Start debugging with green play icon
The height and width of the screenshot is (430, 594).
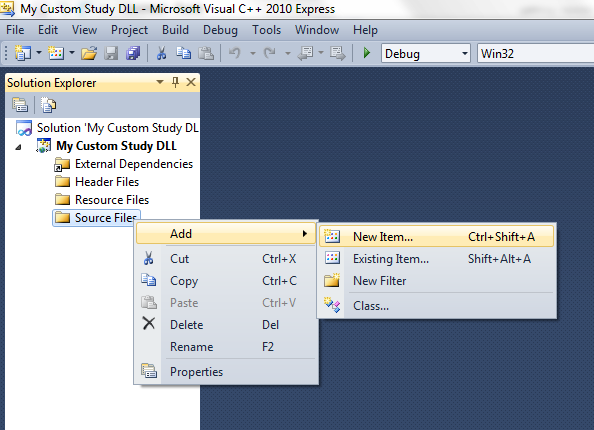point(366,53)
